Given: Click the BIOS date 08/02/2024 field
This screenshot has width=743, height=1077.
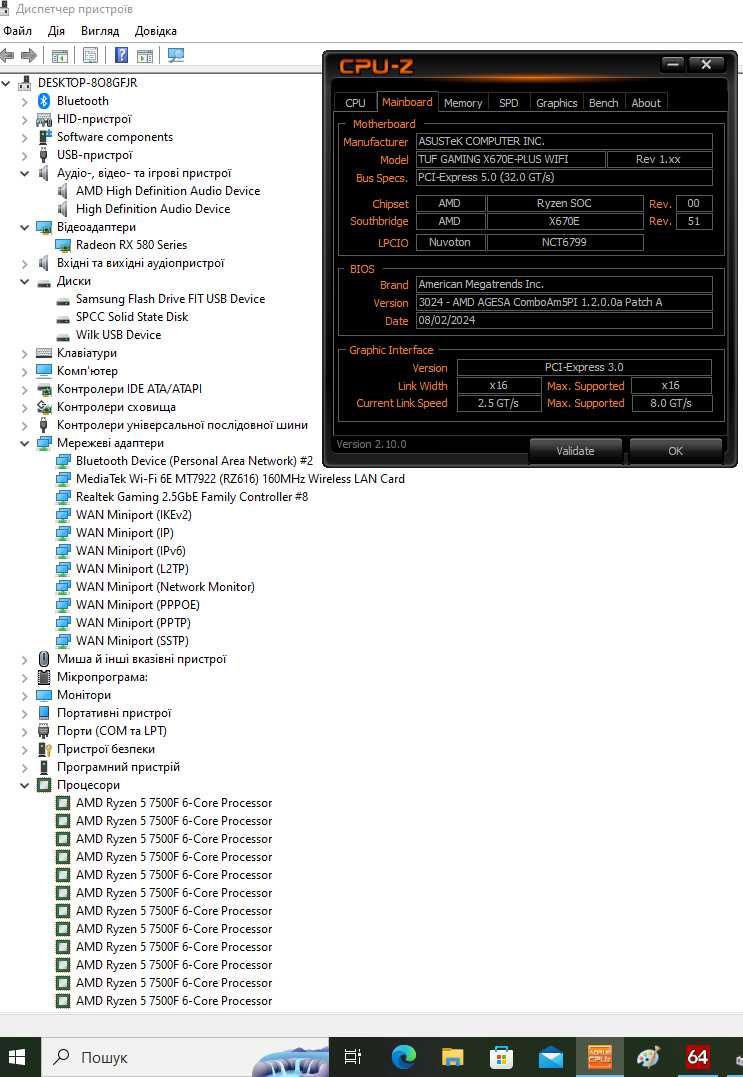Looking at the screenshot, I should [x=564, y=320].
